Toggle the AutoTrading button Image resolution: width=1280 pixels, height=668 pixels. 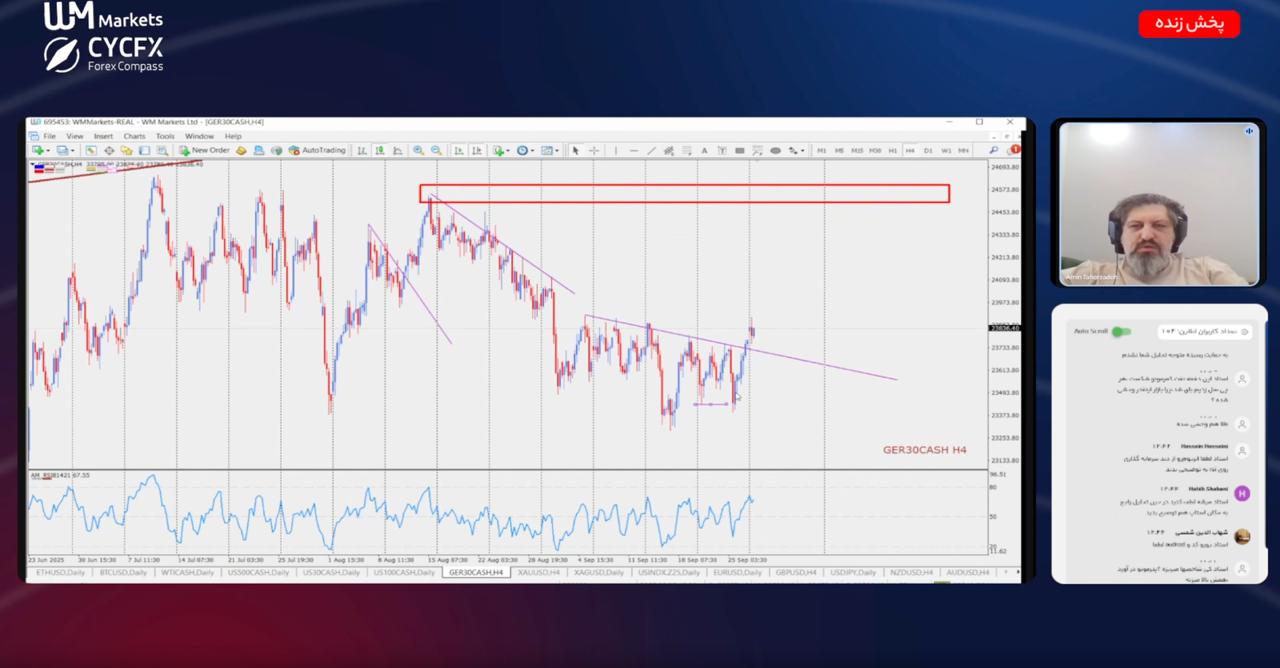[317, 151]
